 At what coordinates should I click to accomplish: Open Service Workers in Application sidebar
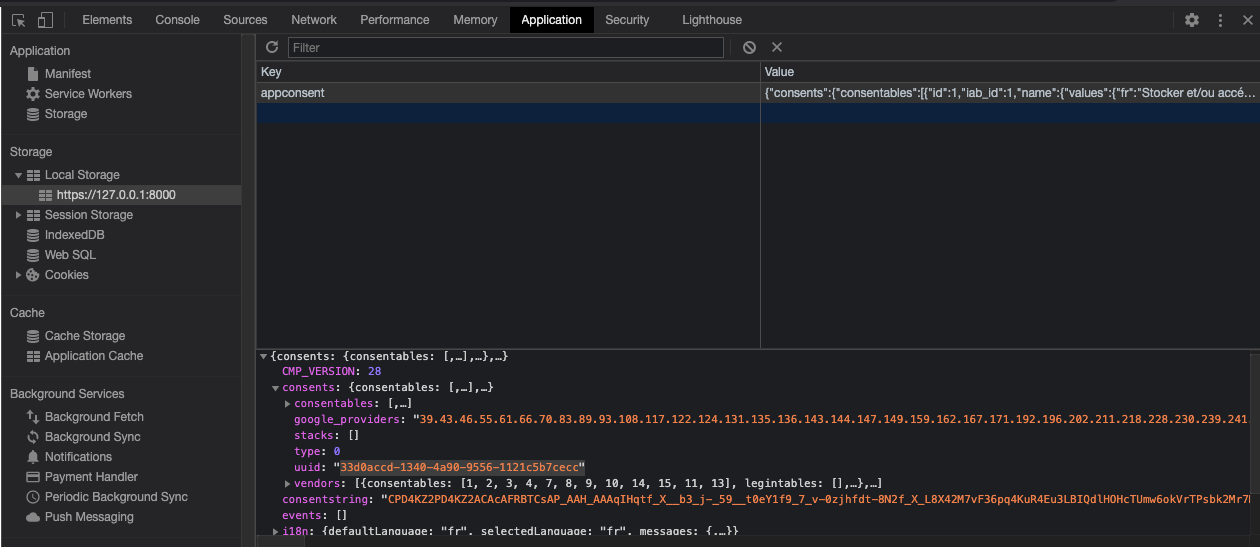point(88,94)
